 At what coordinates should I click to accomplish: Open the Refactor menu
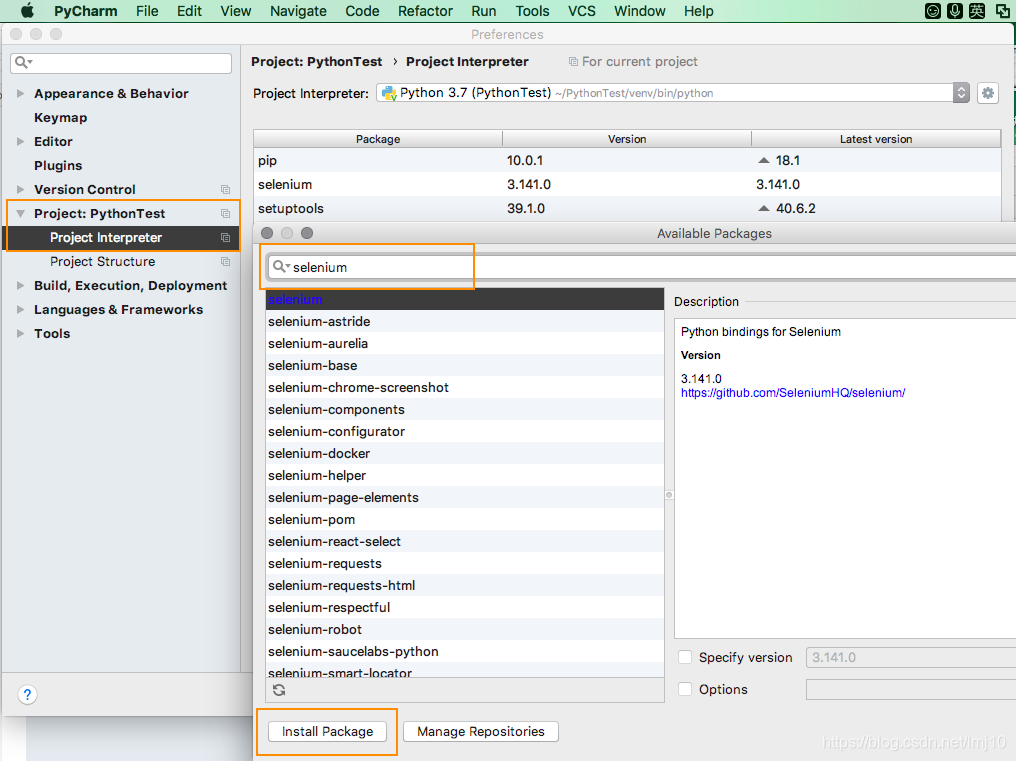click(425, 11)
